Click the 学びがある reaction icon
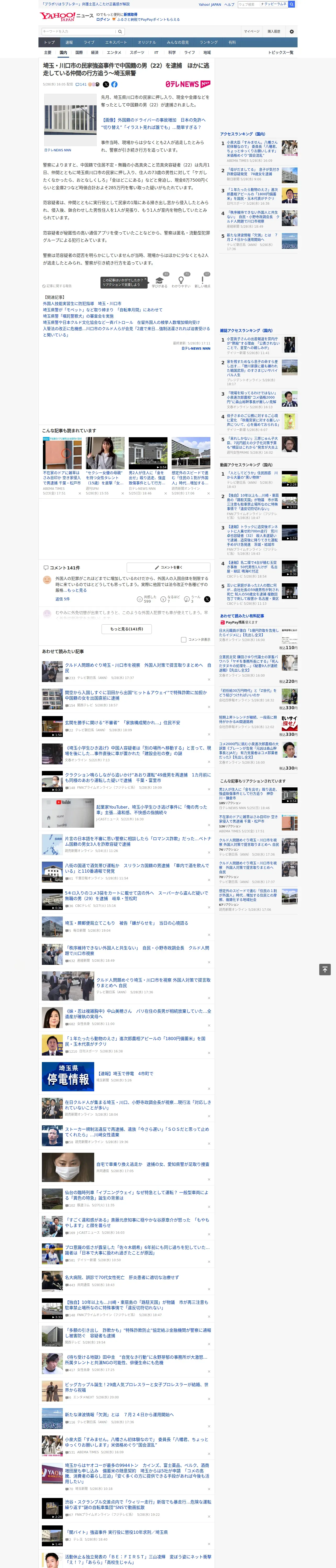The width and height of the screenshot is (336, 1568). (x=160, y=280)
